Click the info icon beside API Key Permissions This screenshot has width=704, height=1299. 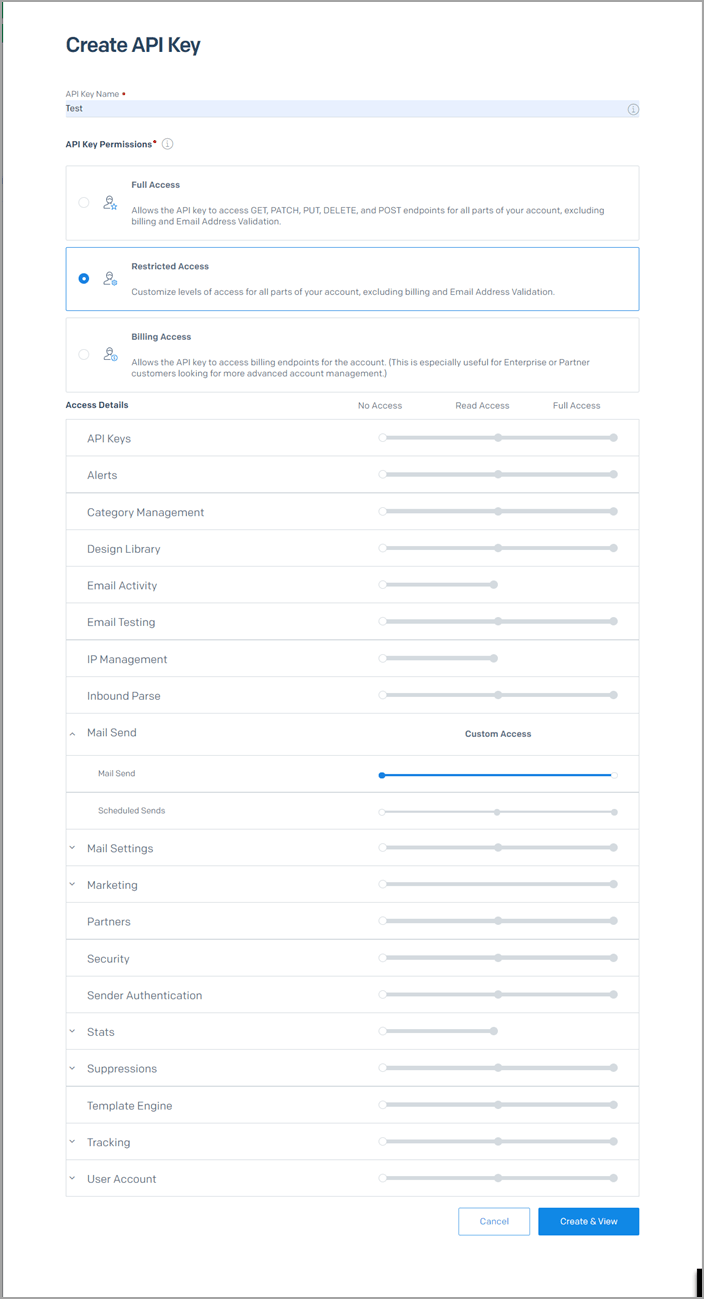click(168, 144)
